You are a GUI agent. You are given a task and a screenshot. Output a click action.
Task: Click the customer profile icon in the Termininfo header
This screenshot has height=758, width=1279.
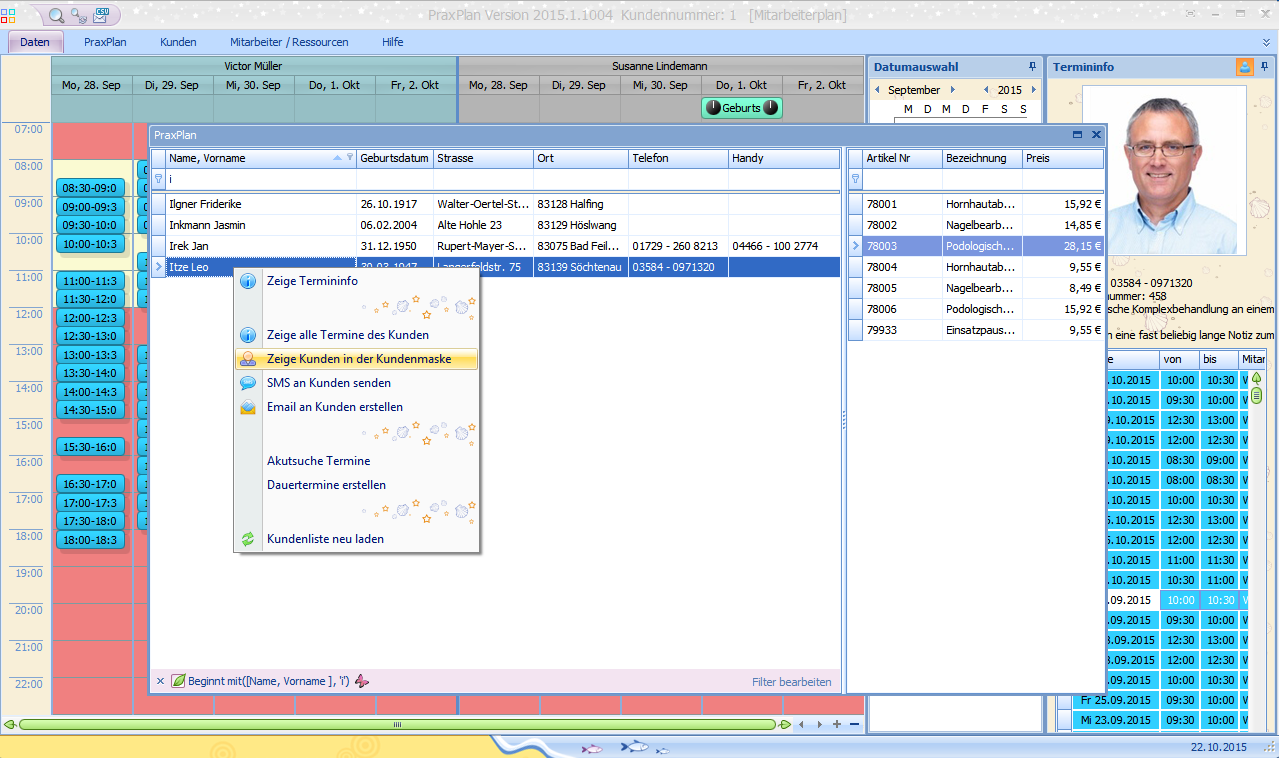(1244, 67)
